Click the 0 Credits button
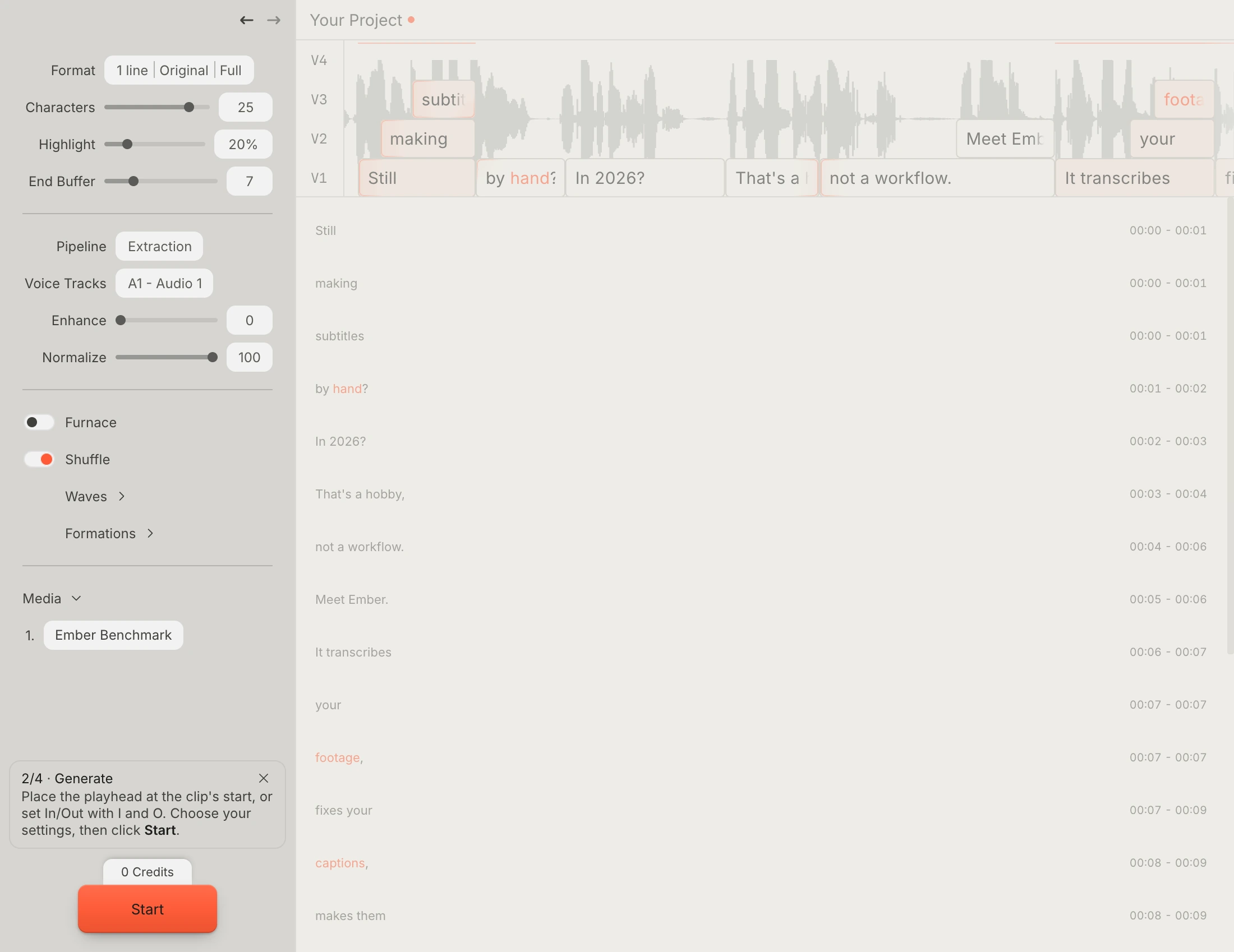1234x952 pixels. click(148, 871)
